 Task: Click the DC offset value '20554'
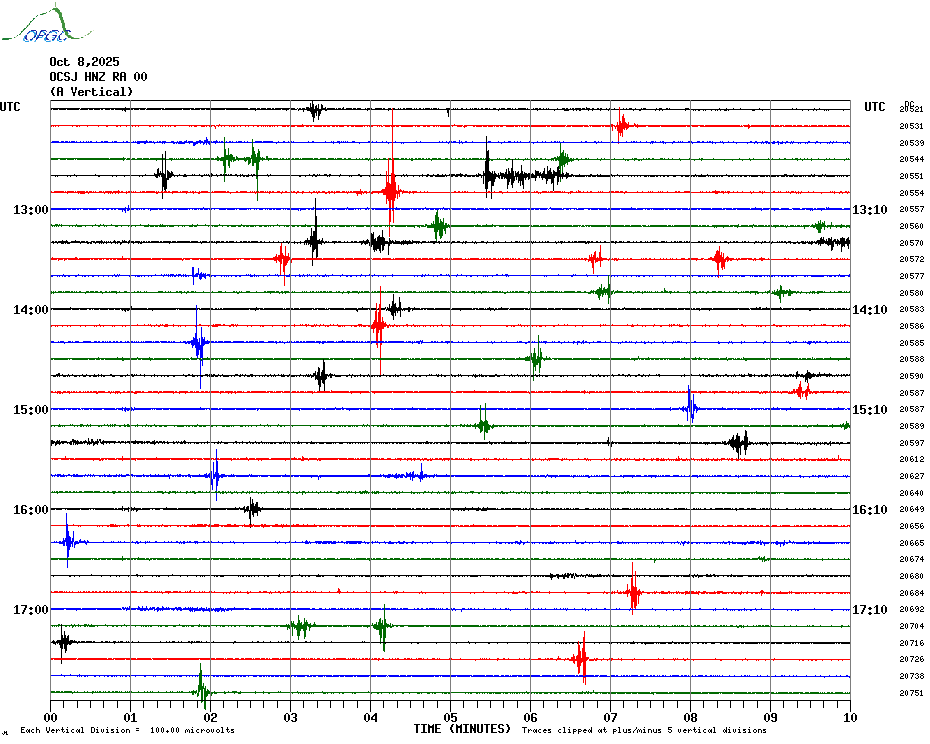tap(912, 193)
